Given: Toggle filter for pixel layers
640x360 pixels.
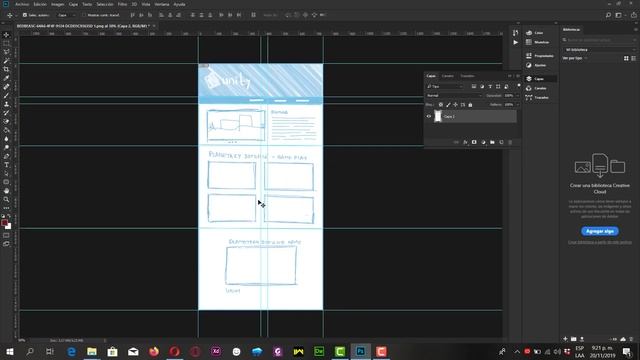Looking at the screenshot, I should pyautogui.click(x=474, y=87).
